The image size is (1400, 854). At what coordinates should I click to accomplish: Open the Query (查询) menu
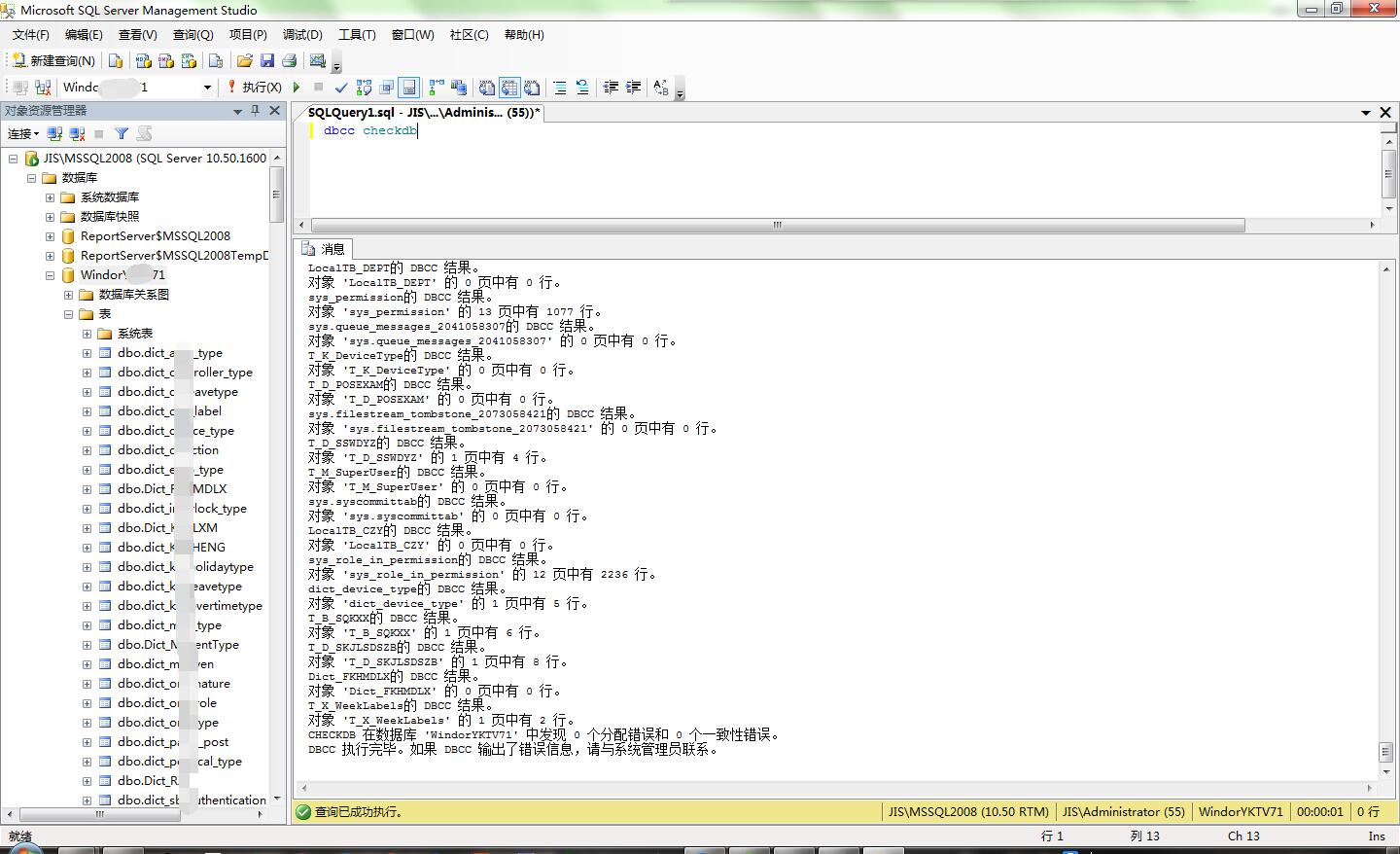click(x=193, y=34)
